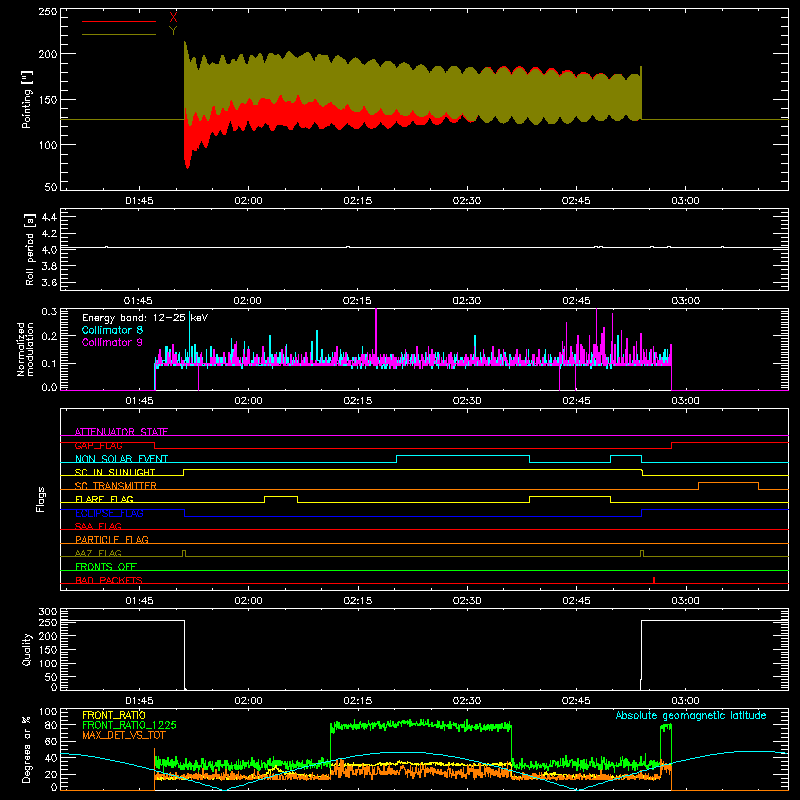Click the 'Roll period [s]' axis label
The width and height of the screenshot is (800, 800).
pyautogui.click(x=30, y=249)
